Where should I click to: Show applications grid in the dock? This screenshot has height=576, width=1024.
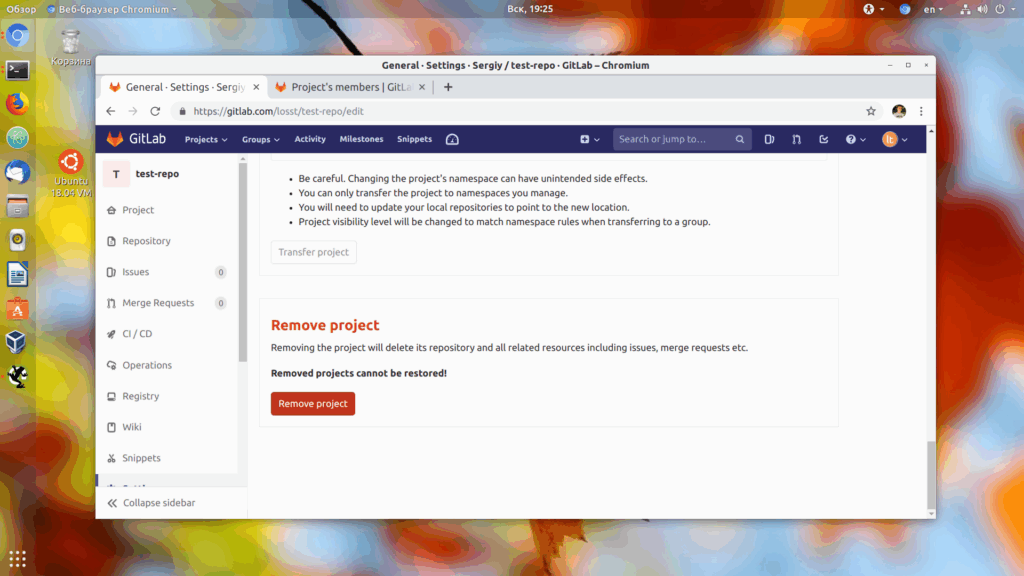[x=18, y=559]
